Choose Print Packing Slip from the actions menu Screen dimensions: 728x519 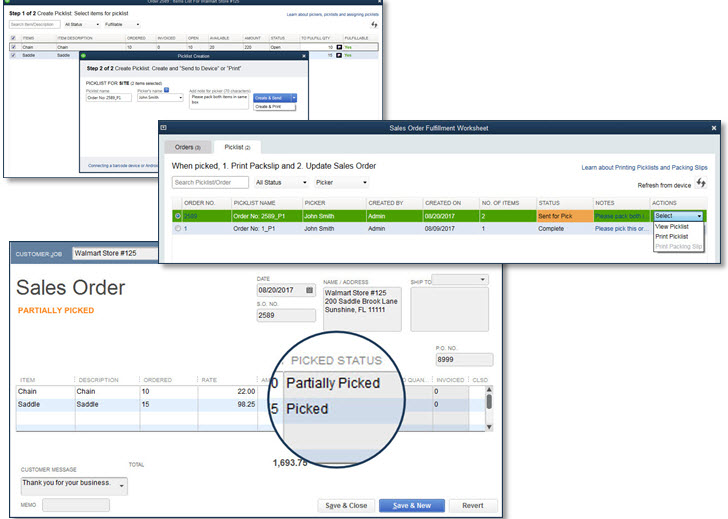(x=678, y=247)
